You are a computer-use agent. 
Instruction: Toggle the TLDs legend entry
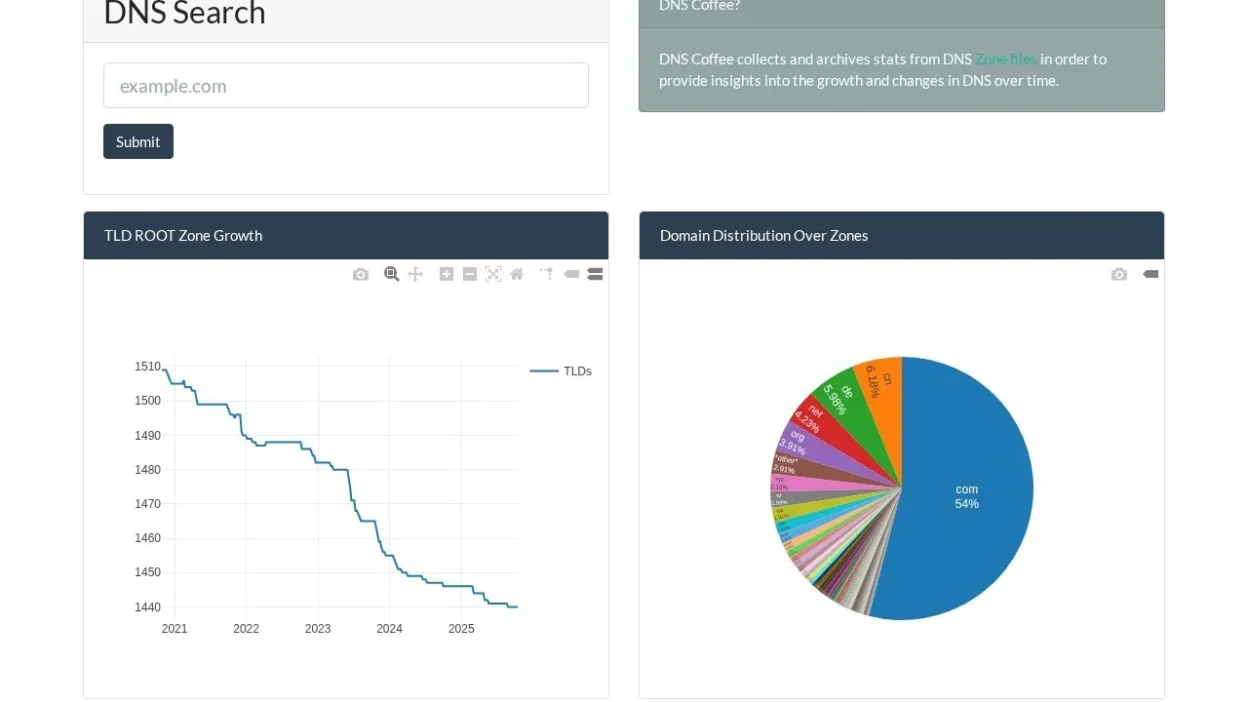[562, 371]
